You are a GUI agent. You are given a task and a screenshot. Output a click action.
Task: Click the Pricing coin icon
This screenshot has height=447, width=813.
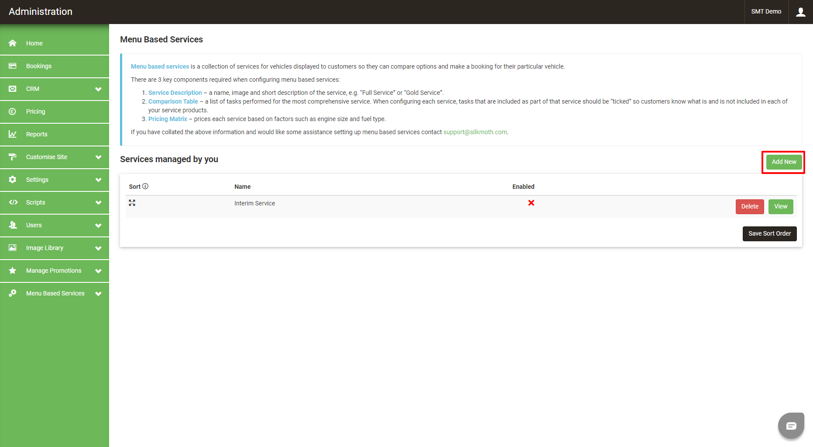click(12, 111)
